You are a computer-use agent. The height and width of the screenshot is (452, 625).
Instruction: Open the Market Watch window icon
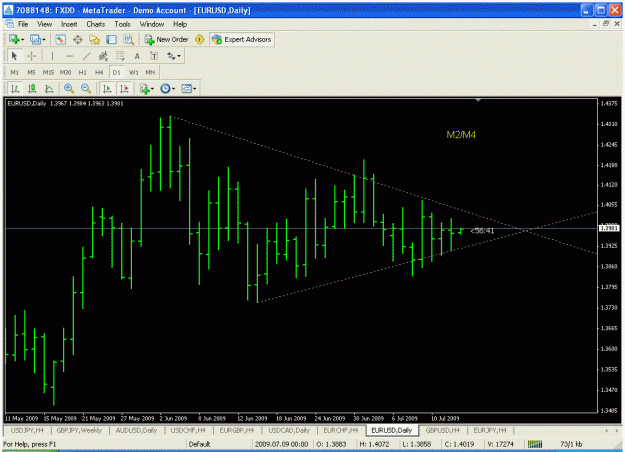(60, 39)
